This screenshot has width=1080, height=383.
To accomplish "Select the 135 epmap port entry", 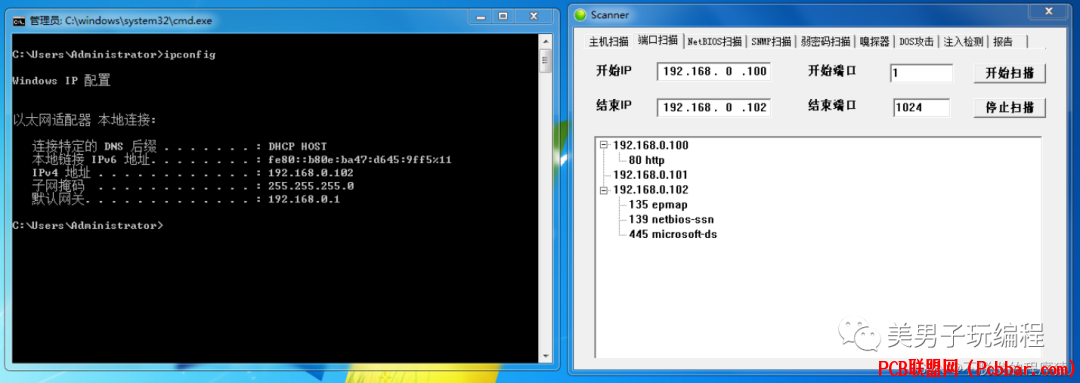I will point(658,205).
